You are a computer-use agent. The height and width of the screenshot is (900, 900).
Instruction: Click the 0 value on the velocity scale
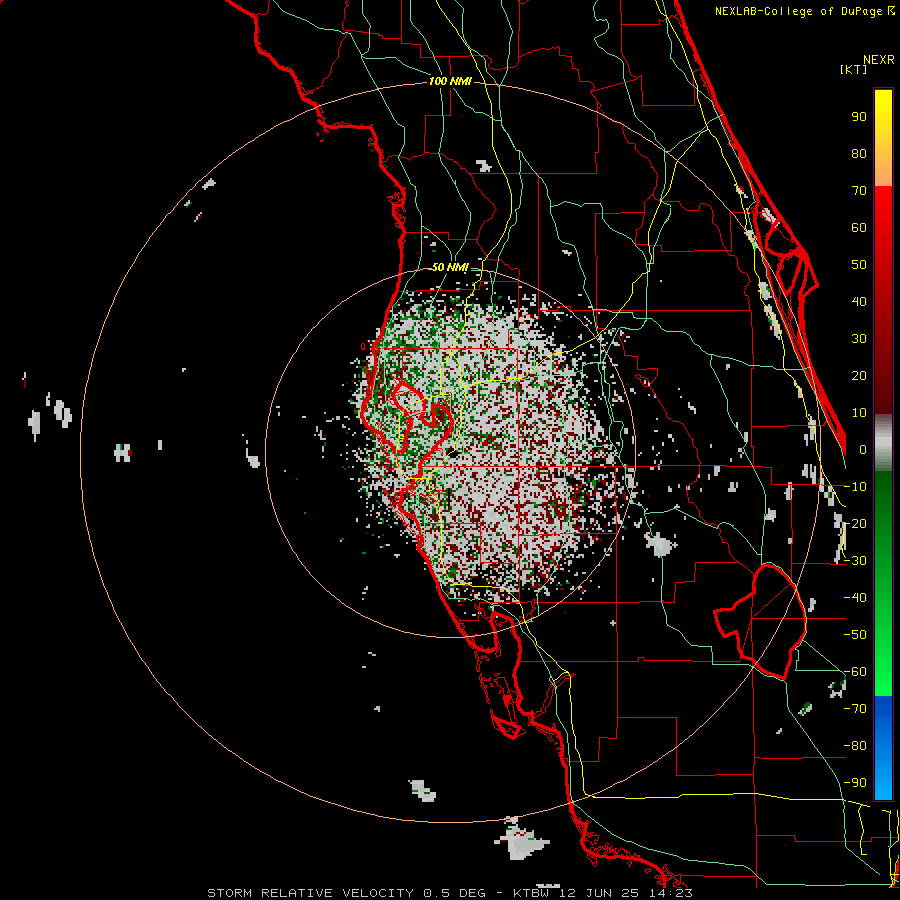click(x=863, y=450)
